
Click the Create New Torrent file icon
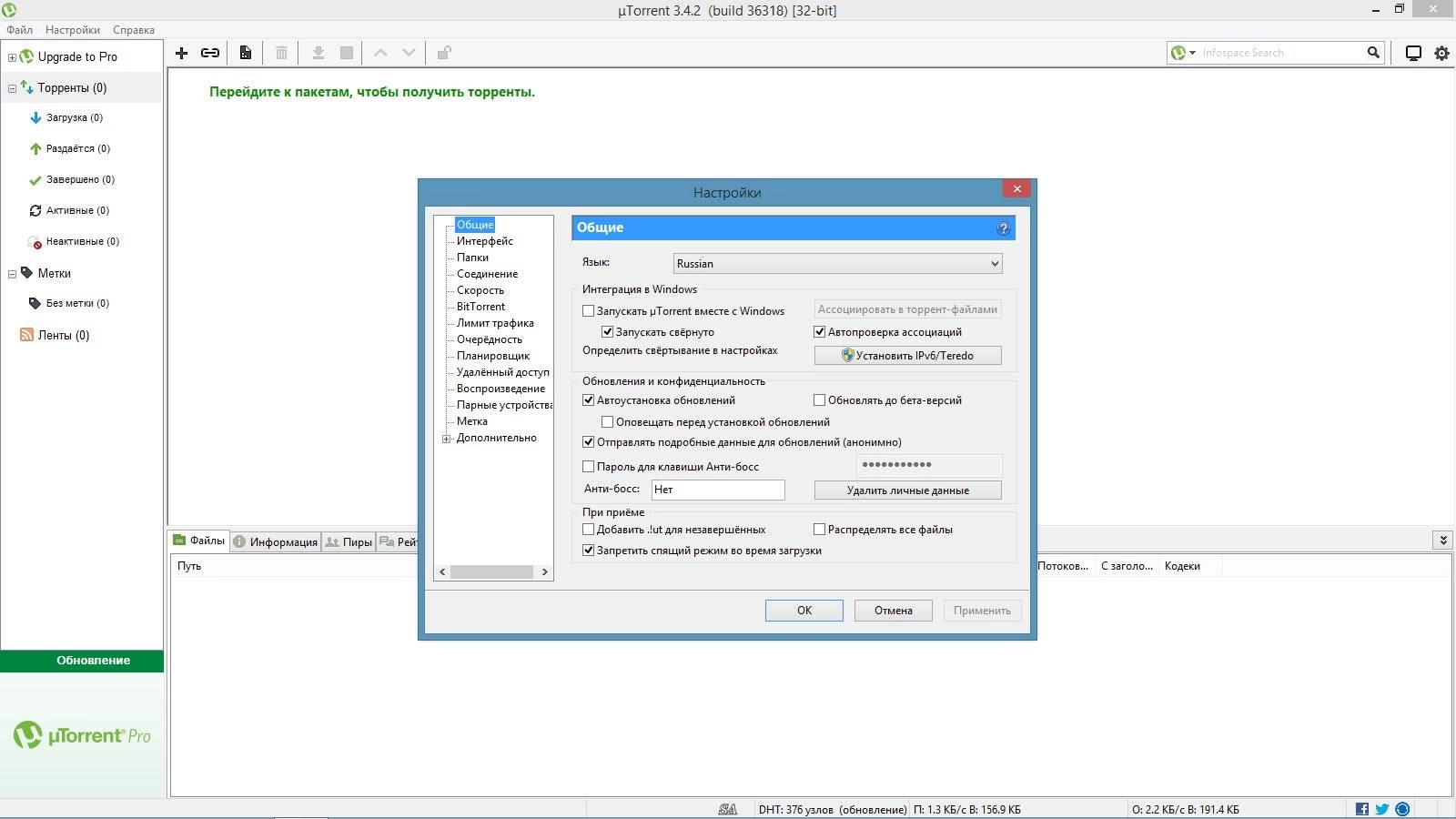[x=246, y=53]
